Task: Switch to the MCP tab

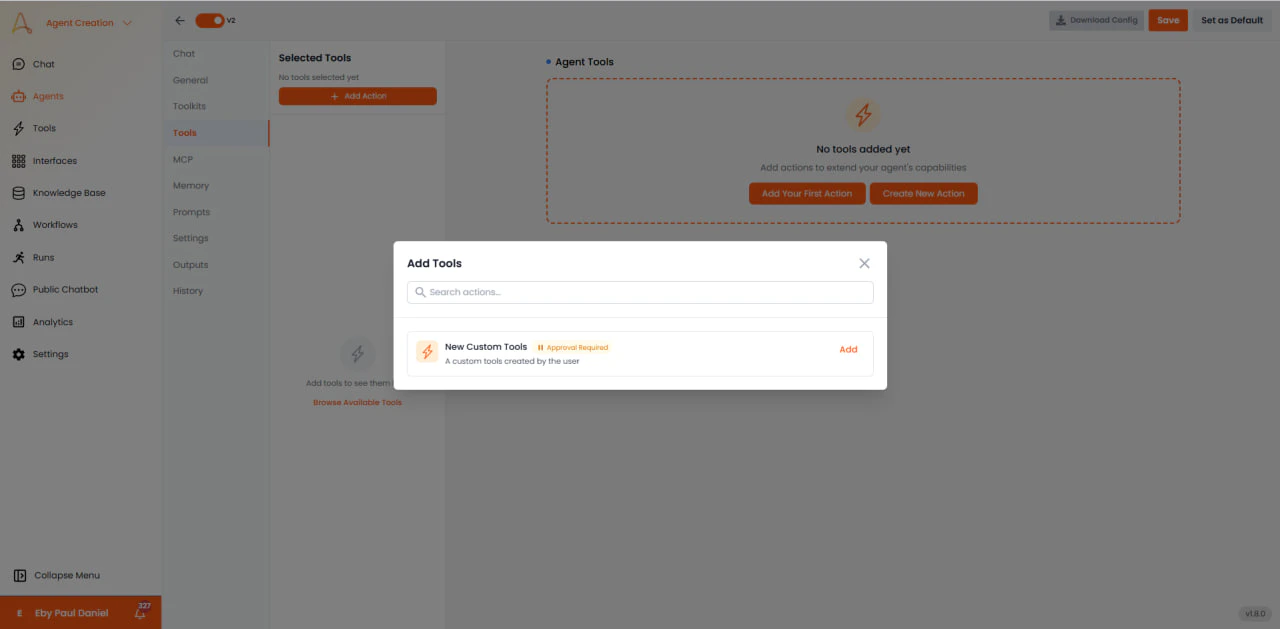Action: (185, 158)
